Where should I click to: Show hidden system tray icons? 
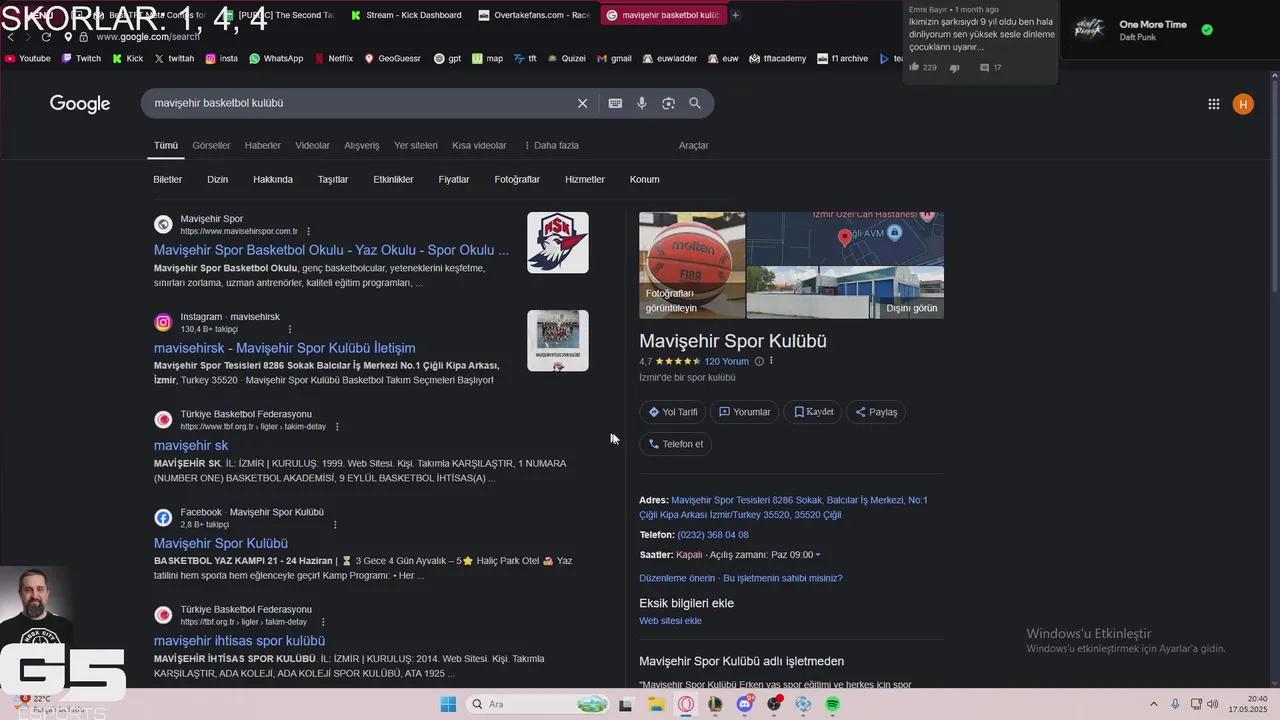(1153, 704)
